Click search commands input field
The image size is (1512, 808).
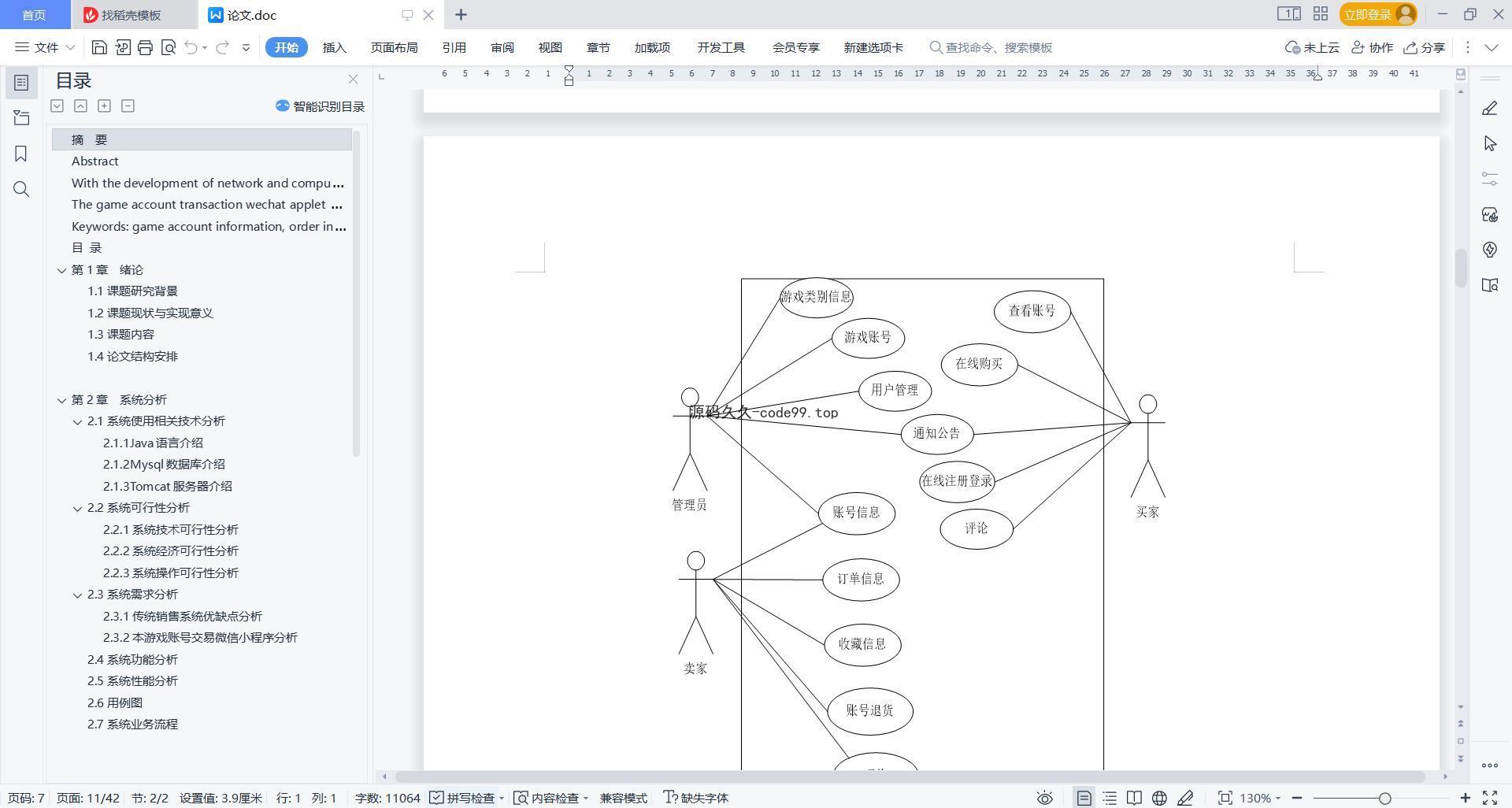[999, 47]
